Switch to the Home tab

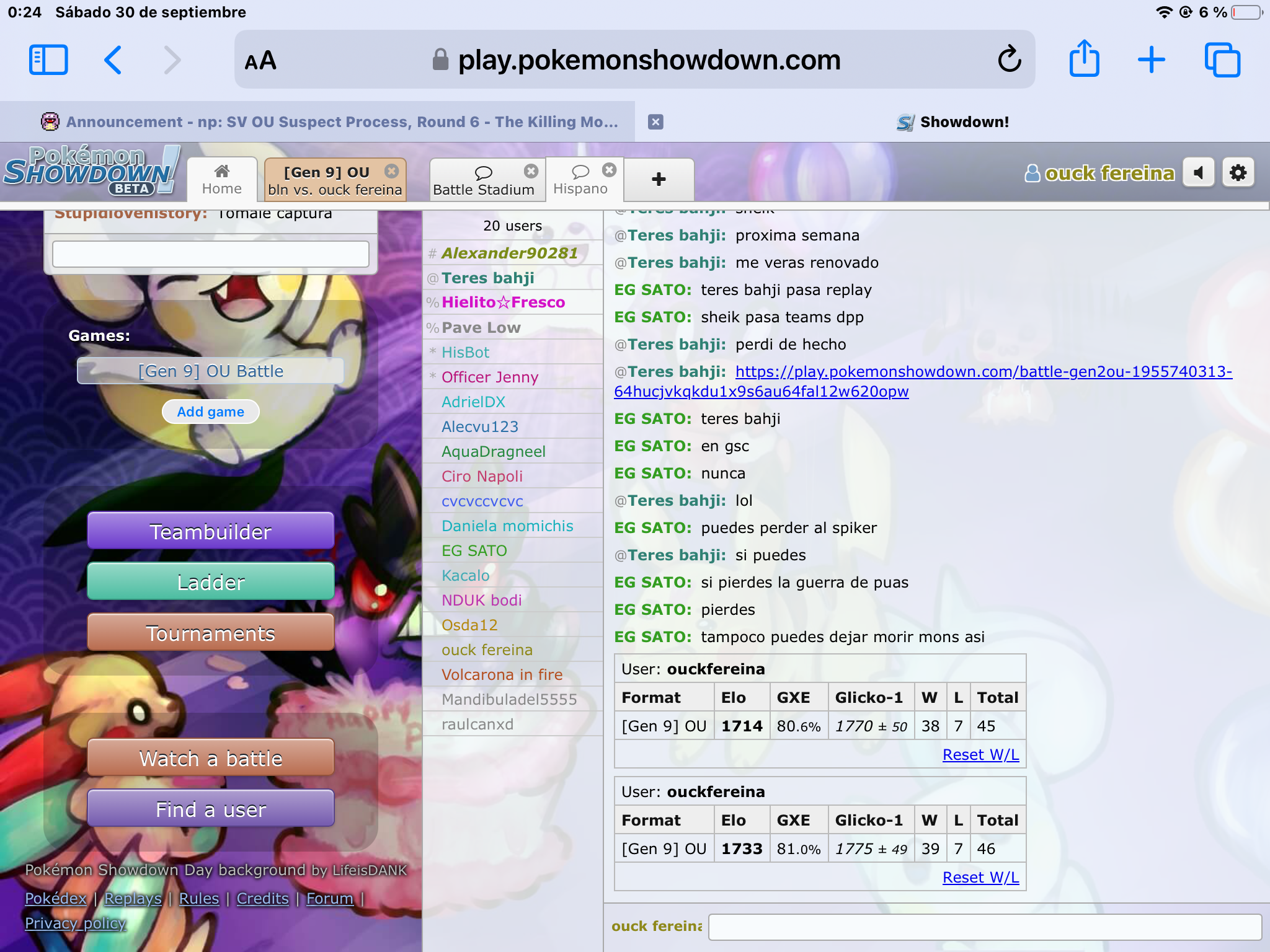click(x=222, y=180)
